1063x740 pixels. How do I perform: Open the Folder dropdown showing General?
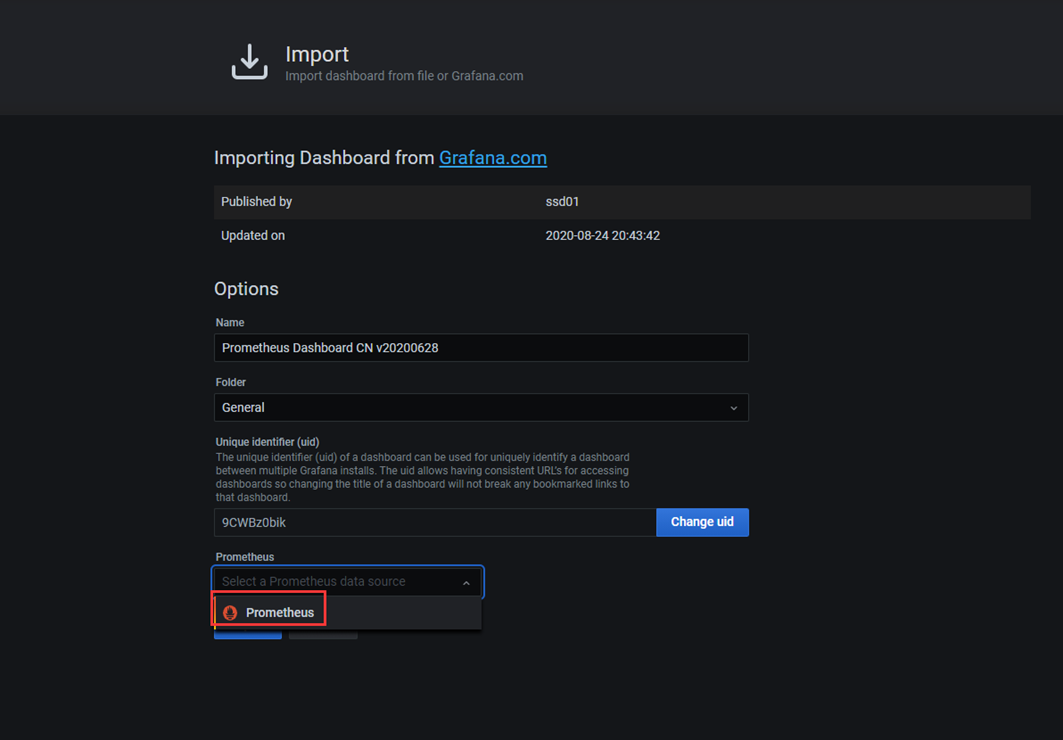pyautogui.click(x=481, y=407)
